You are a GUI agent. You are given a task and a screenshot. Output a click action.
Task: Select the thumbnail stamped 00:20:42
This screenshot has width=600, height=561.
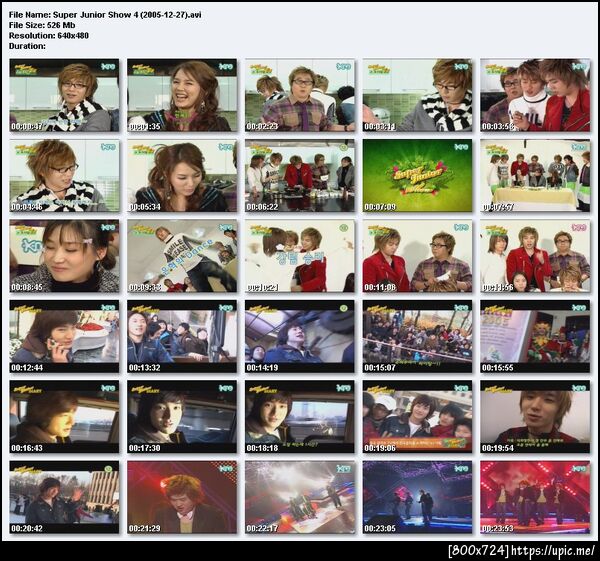pyautogui.click(x=64, y=497)
